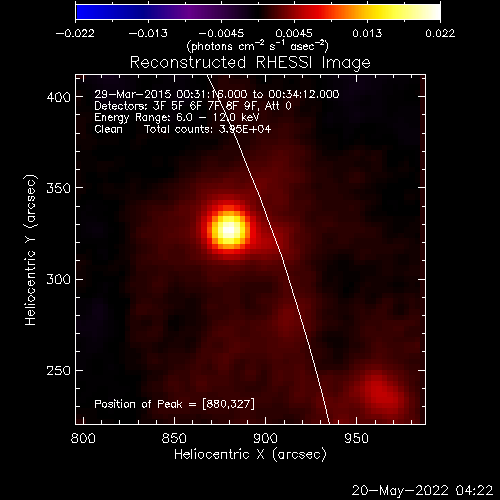Click the '20-May-2022 04:22' timestamp
The width and height of the screenshot is (500, 500).
[x=422, y=491]
